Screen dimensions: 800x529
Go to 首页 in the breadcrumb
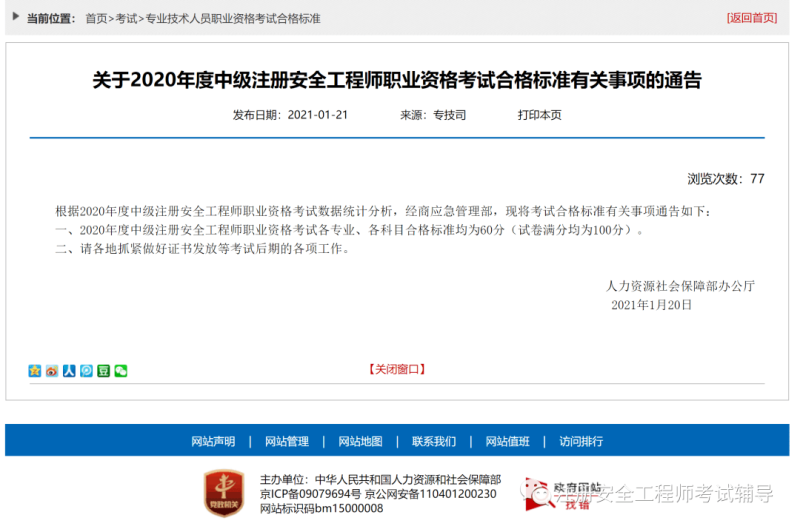[x=96, y=18]
